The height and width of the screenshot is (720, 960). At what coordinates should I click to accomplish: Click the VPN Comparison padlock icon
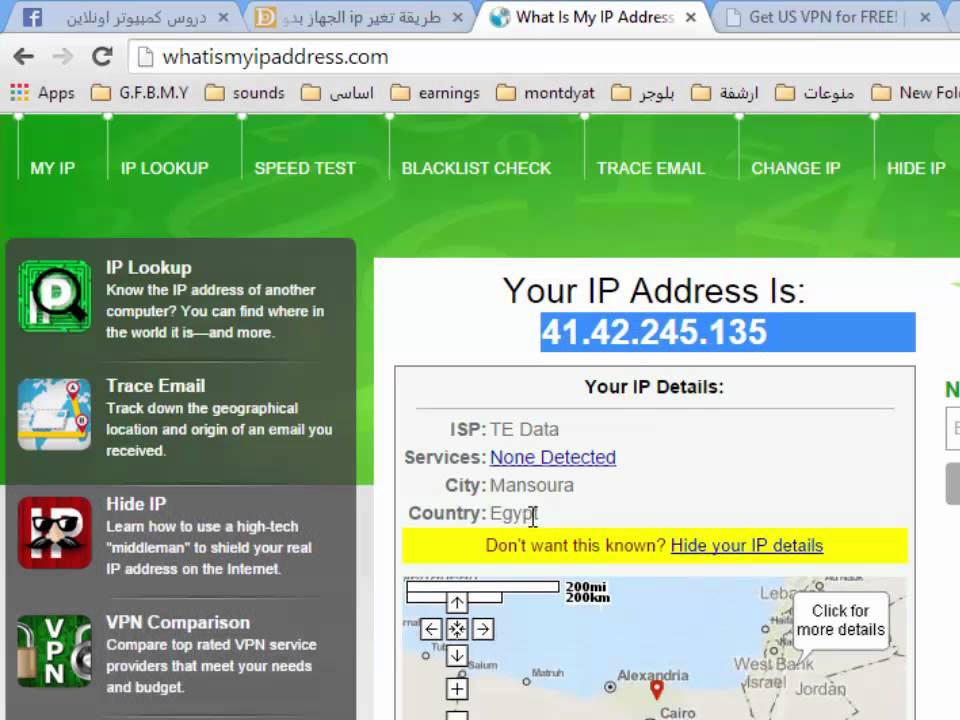54,651
